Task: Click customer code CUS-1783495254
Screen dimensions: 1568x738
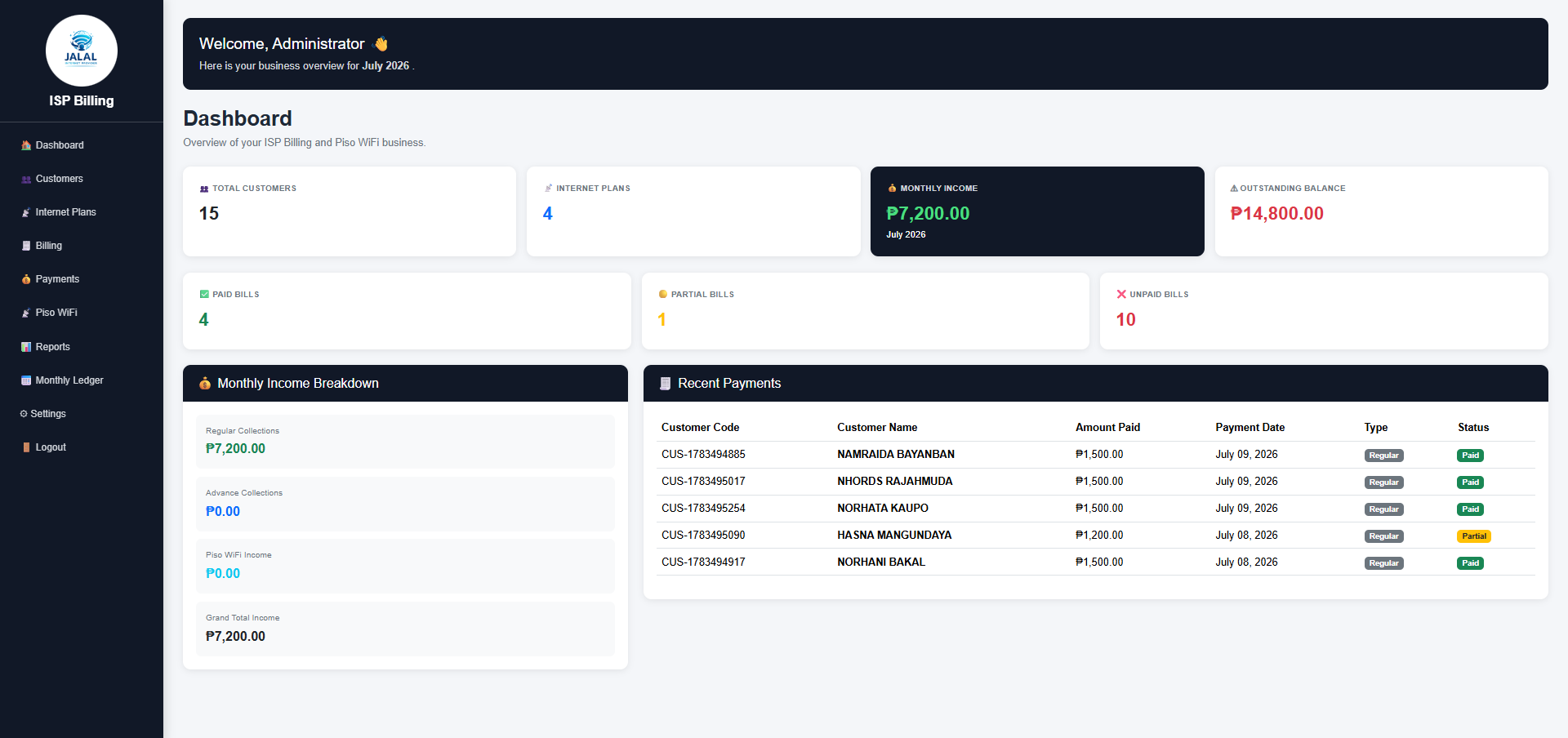Action: (x=703, y=509)
